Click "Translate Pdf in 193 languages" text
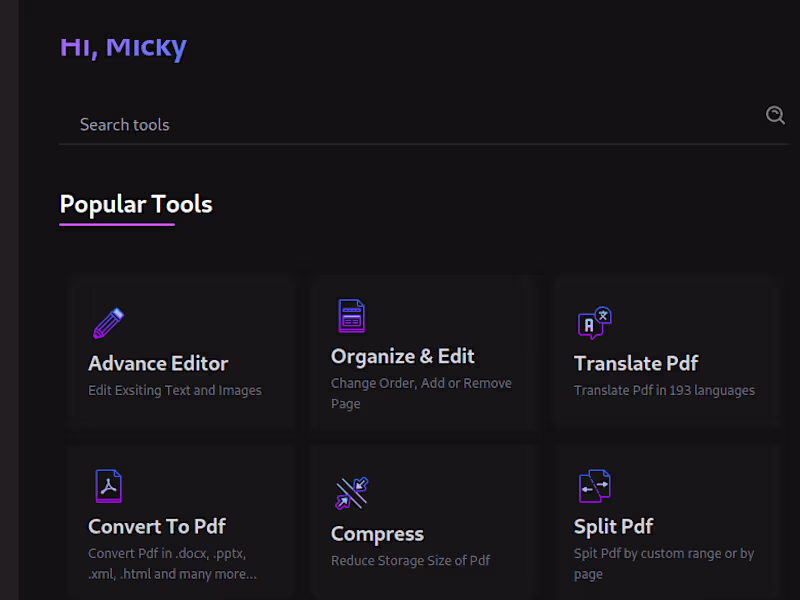This screenshot has height=600, width=800. coord(664,390)
